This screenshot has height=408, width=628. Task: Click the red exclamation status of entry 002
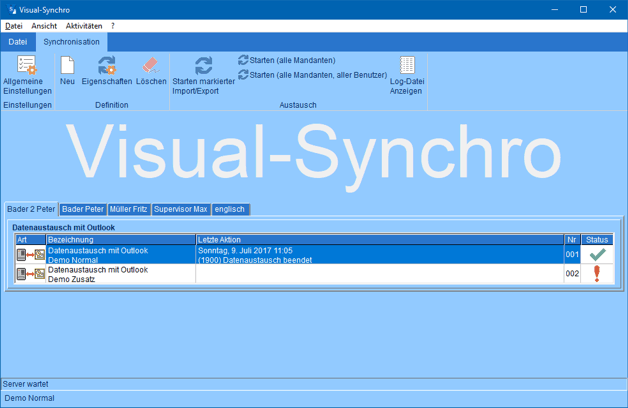click(597, 273)
